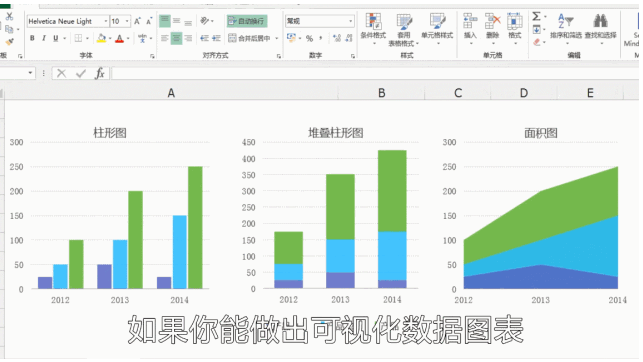
Task: Open the fill color dropdown arrow
Action: pyautogui.click(x=110, y=38)
